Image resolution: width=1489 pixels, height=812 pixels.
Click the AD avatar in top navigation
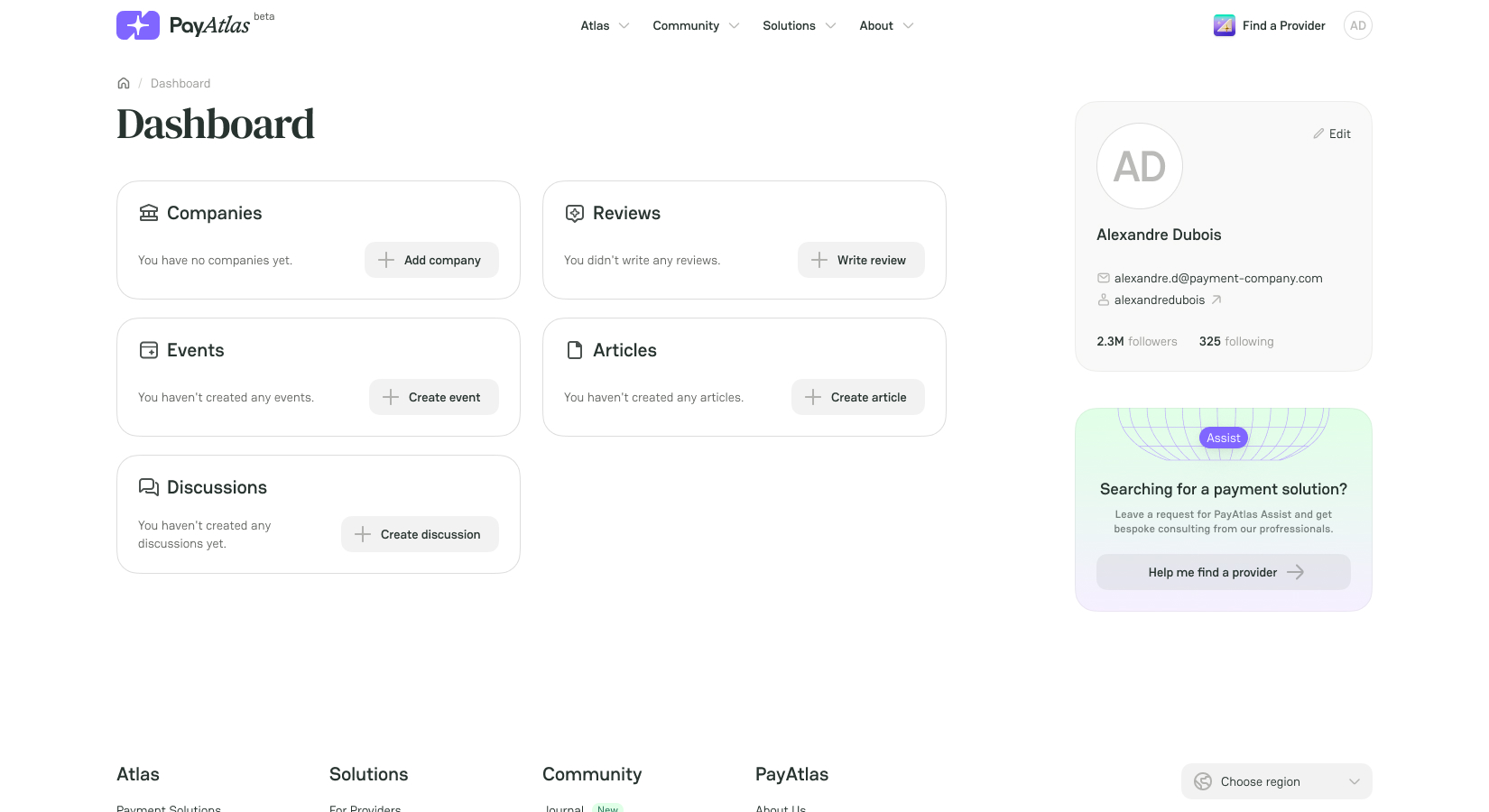[x=1357, y=25]
